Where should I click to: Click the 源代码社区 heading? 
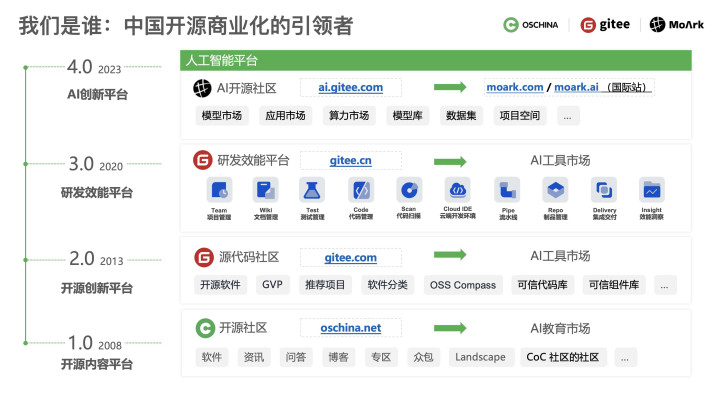point(249,257)
